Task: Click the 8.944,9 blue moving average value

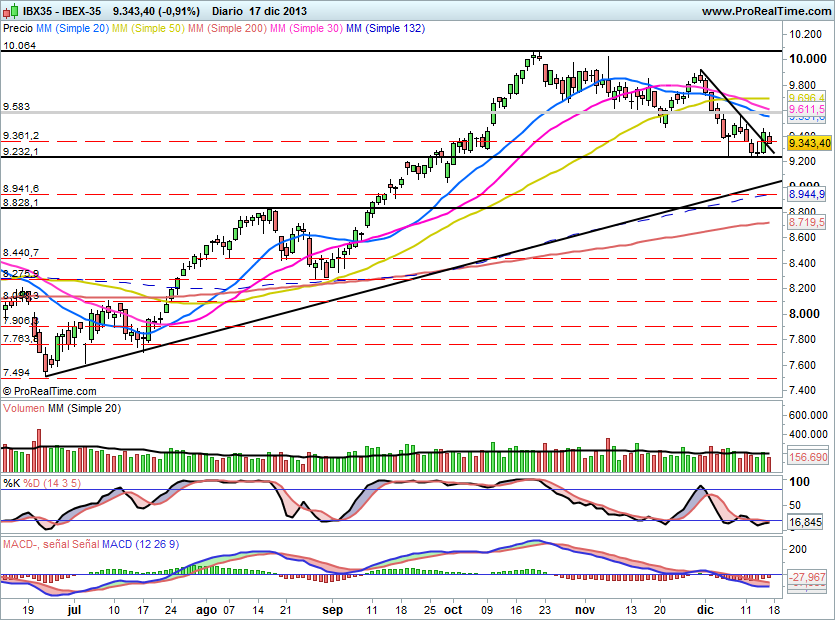Action: 806,194
